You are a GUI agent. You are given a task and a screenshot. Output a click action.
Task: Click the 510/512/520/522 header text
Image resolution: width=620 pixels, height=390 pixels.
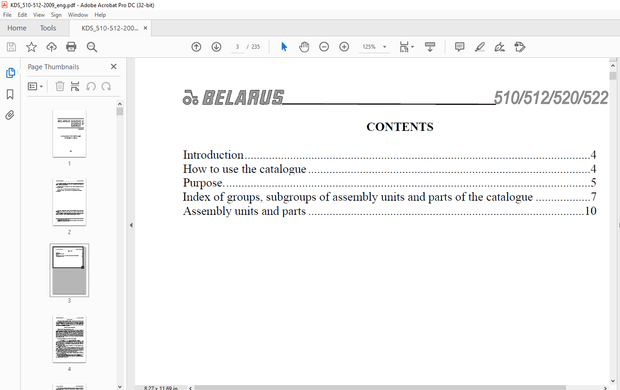551,98
